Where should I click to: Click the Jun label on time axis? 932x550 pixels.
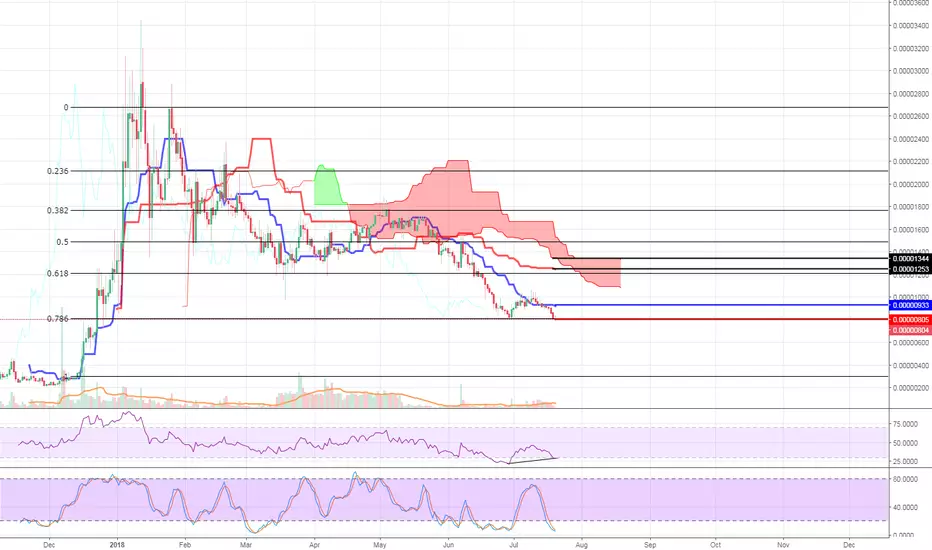[x=449, y=545]
